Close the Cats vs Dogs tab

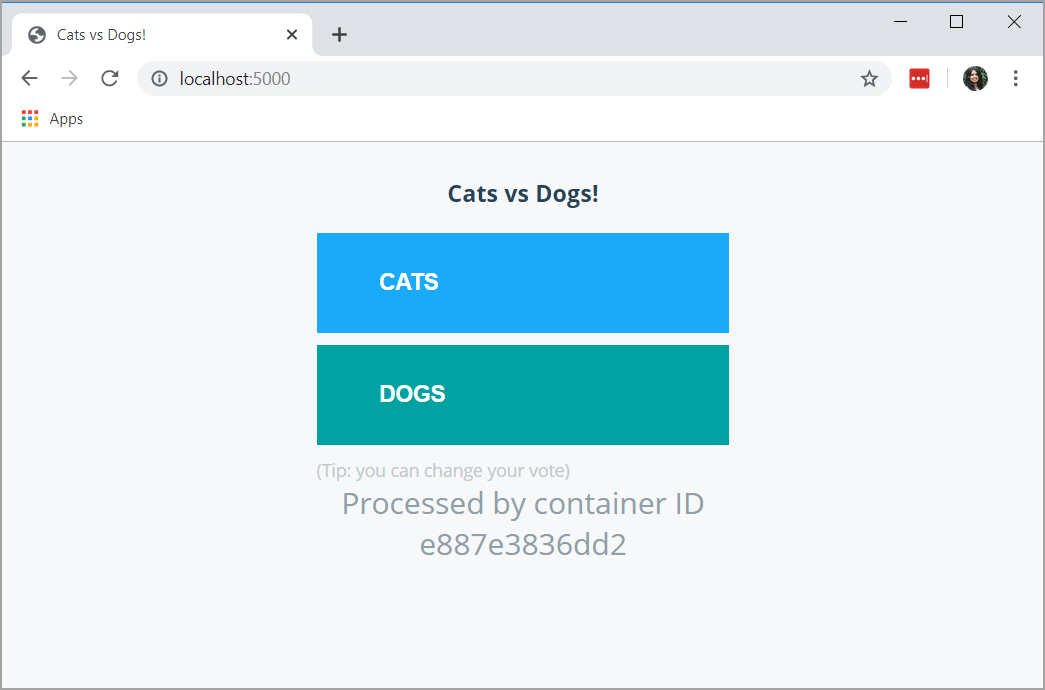291,34
